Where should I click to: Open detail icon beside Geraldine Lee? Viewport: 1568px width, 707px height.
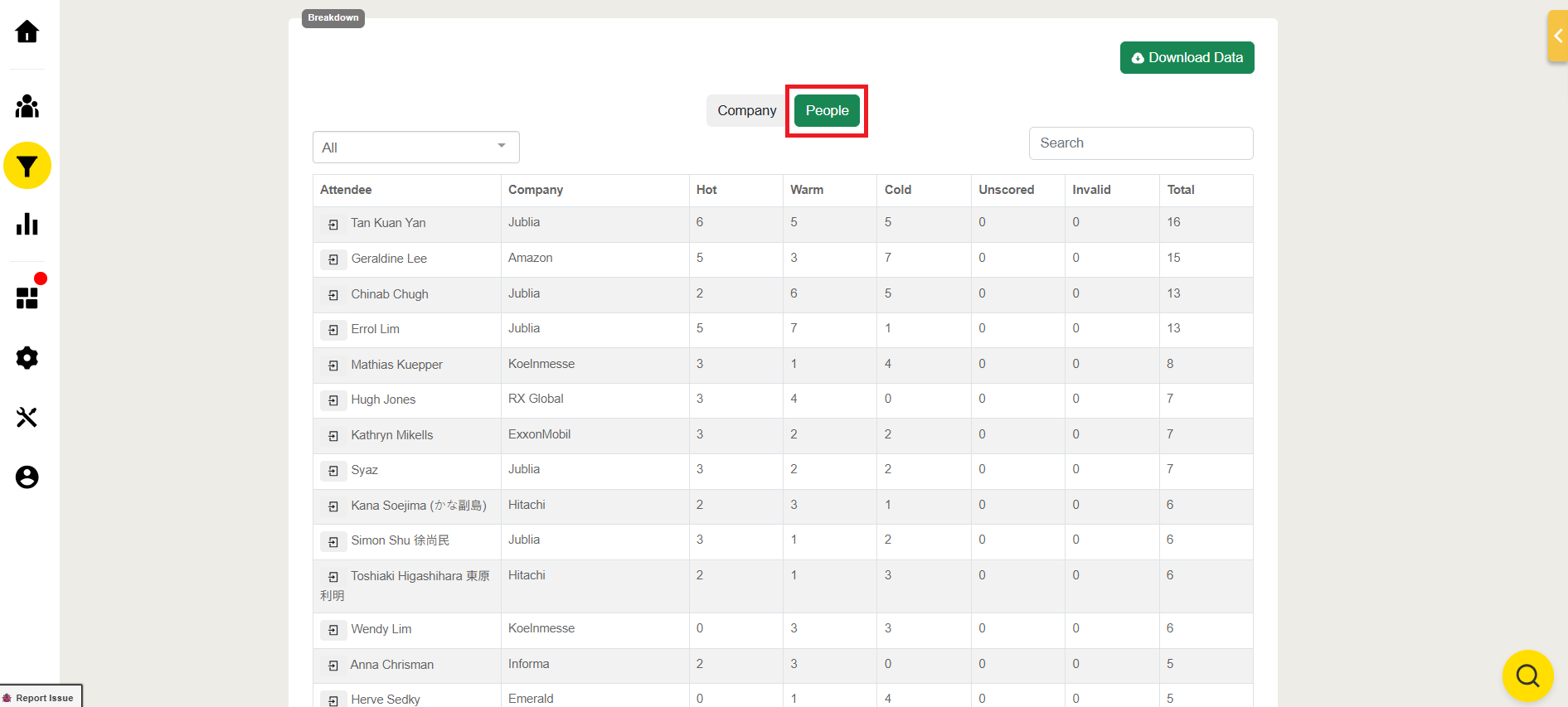click(333, 259)
